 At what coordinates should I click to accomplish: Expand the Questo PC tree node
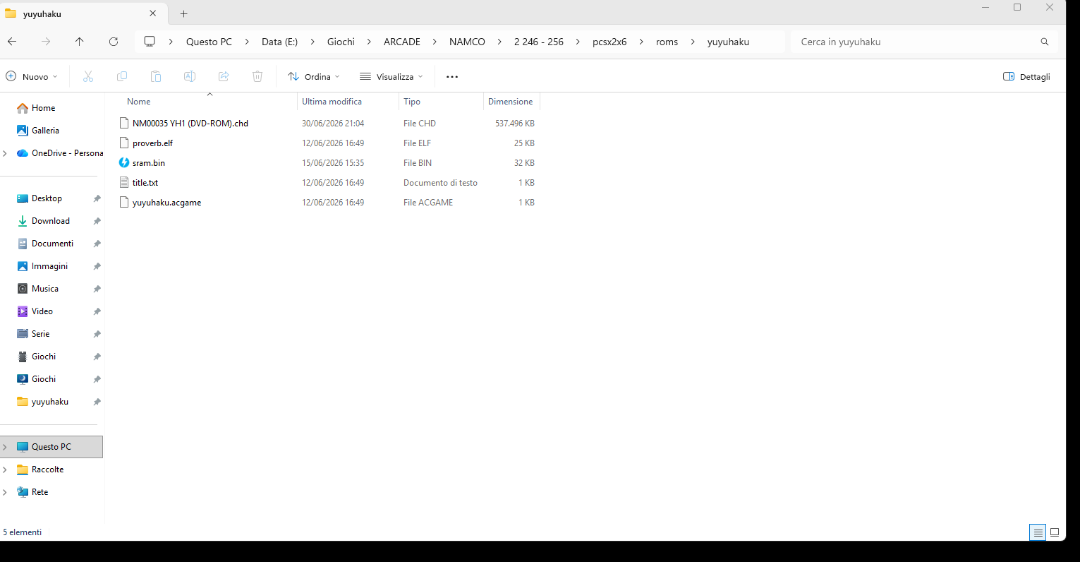[6, 447]
